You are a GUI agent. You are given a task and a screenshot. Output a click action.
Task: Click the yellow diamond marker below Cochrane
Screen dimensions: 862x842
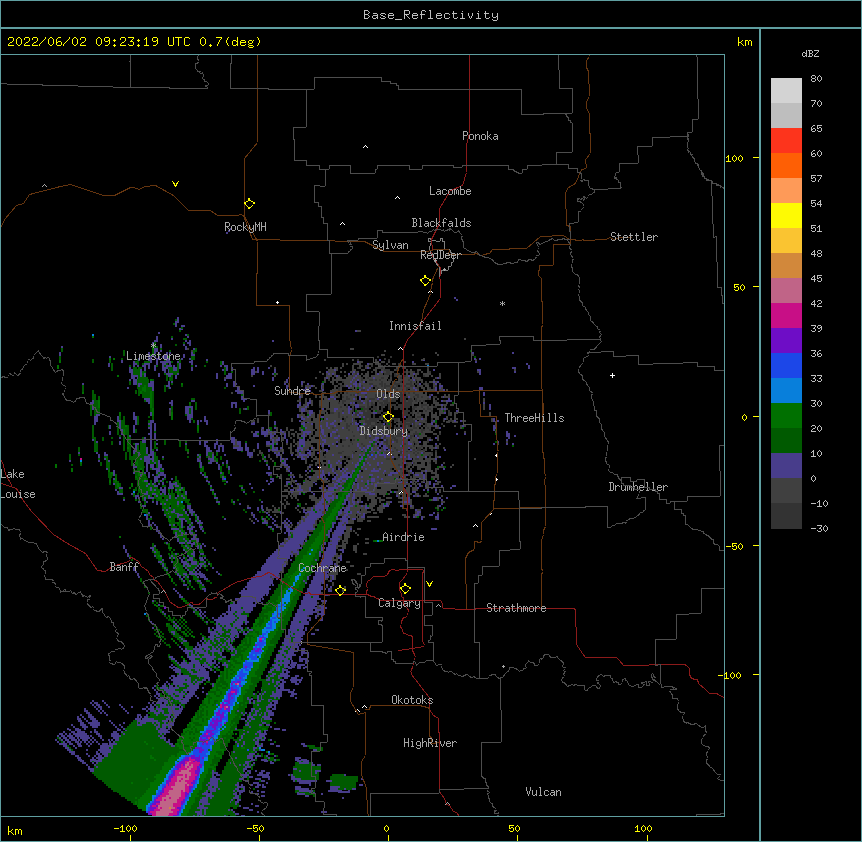pos(340,590)
